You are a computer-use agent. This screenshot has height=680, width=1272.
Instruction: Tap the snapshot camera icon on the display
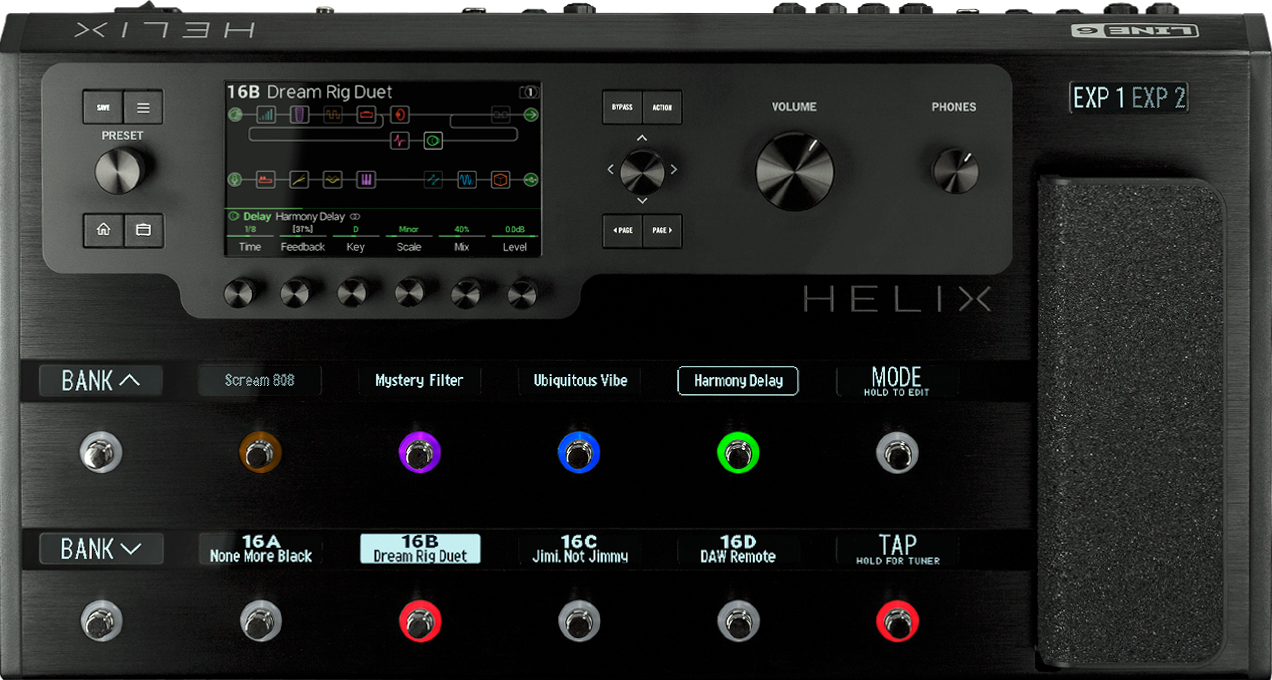coord(528,92)
